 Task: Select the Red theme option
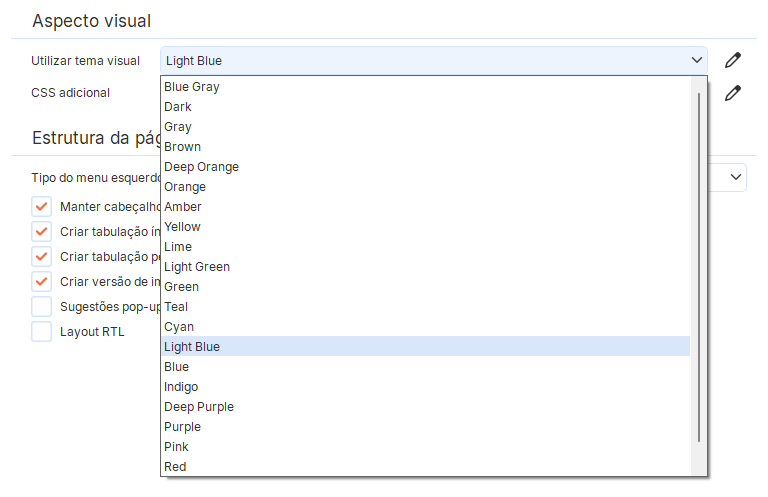(175, 467)
